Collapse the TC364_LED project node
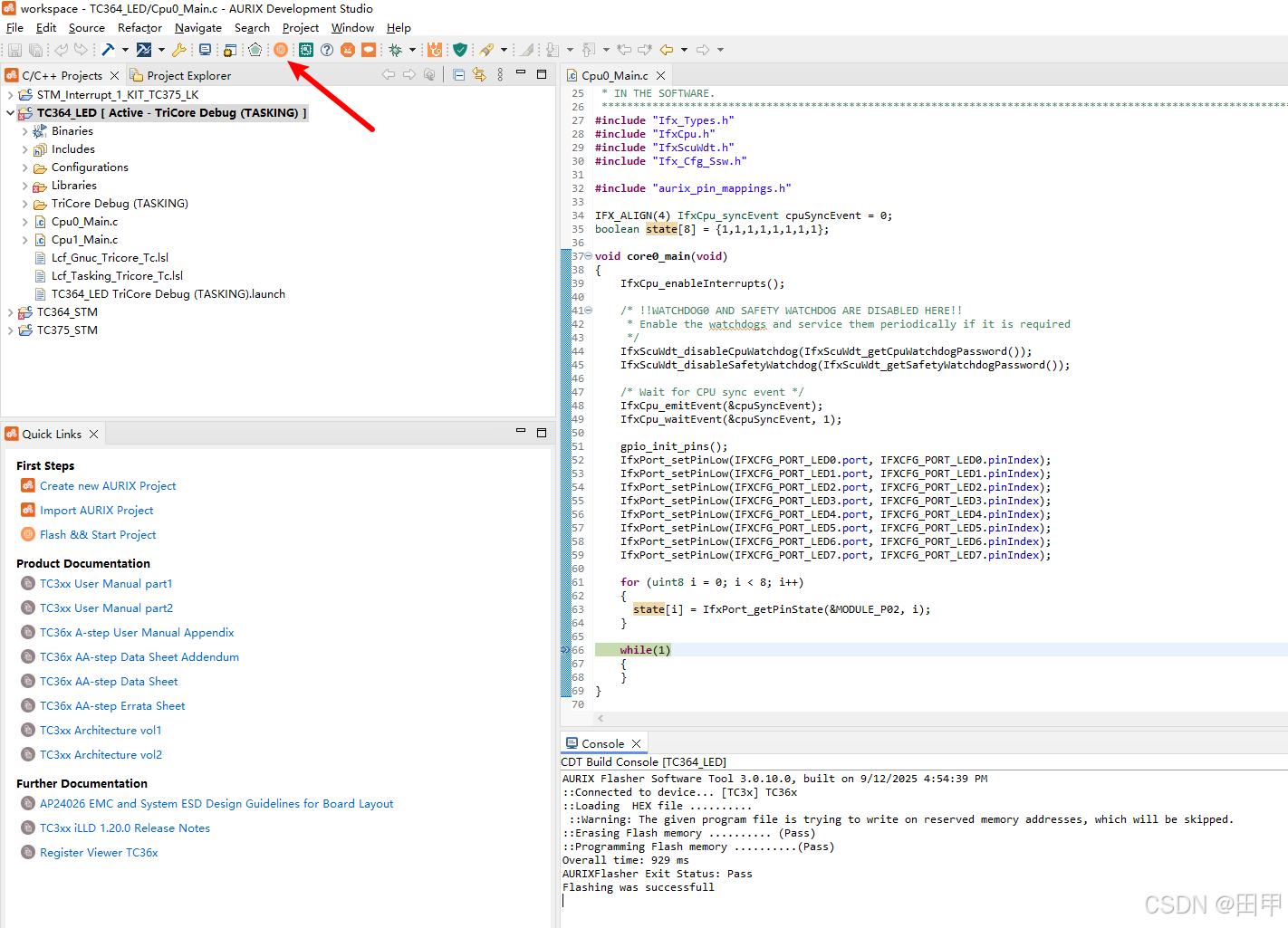This screenshot has height=928, width=1288. (x=10, y=113)
